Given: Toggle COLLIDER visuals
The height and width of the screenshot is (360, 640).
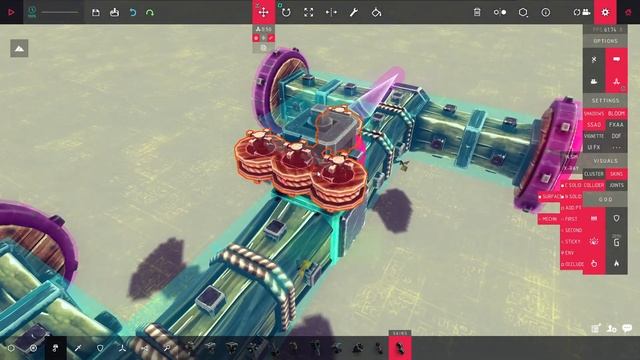Looking at the screenshot, I should 593,185.
